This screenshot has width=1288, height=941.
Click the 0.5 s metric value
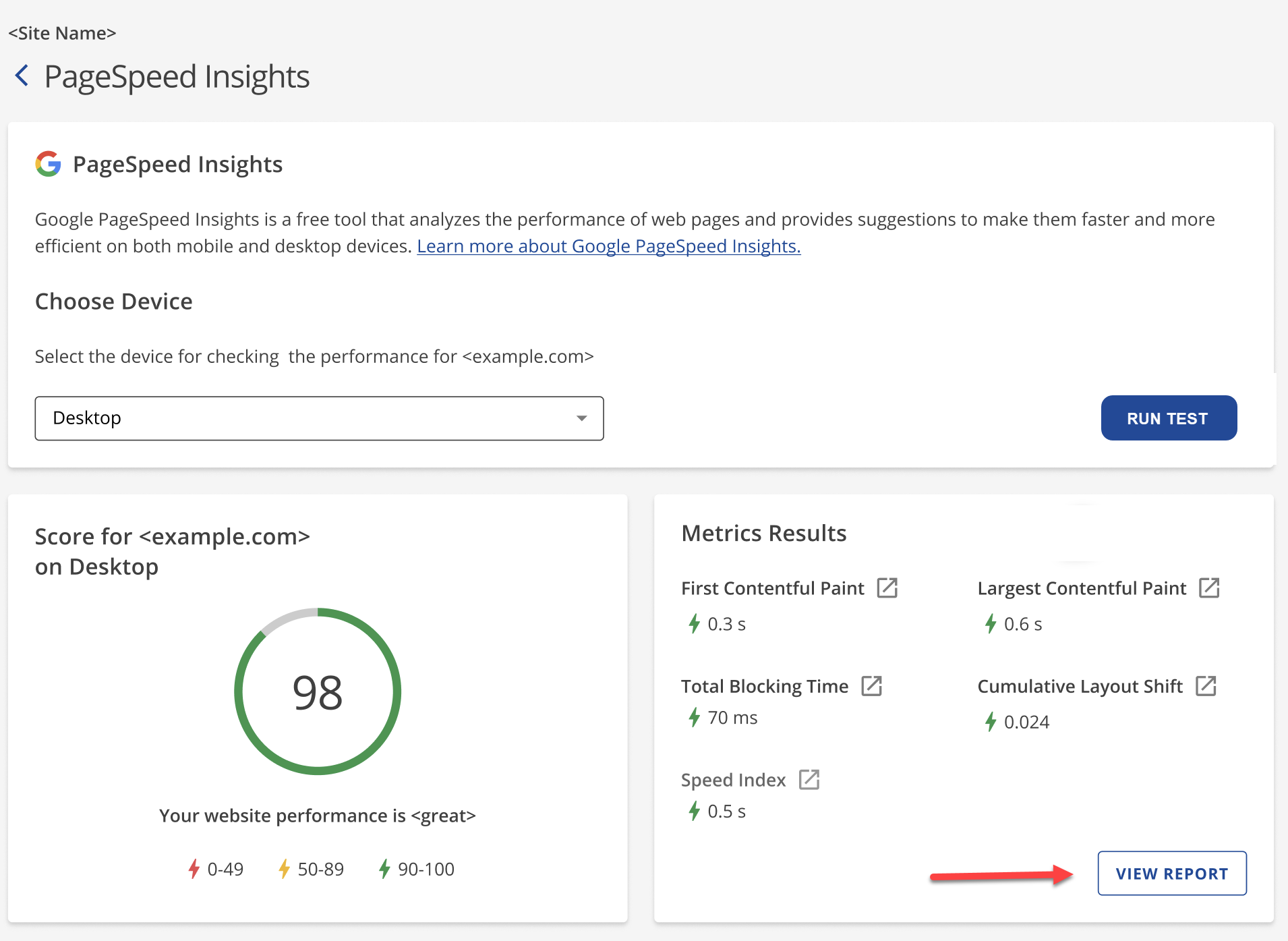tap(726, 811)
